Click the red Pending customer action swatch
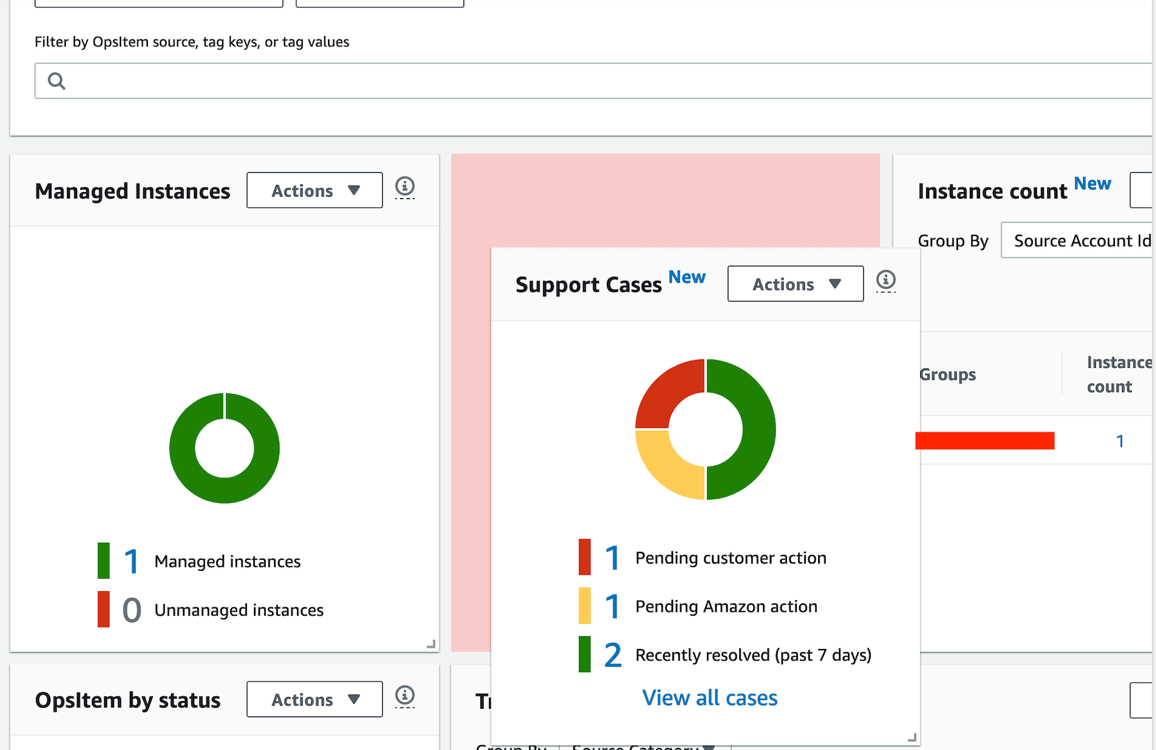This screenshot has height=750, width=1156. [x=584, y=557]
